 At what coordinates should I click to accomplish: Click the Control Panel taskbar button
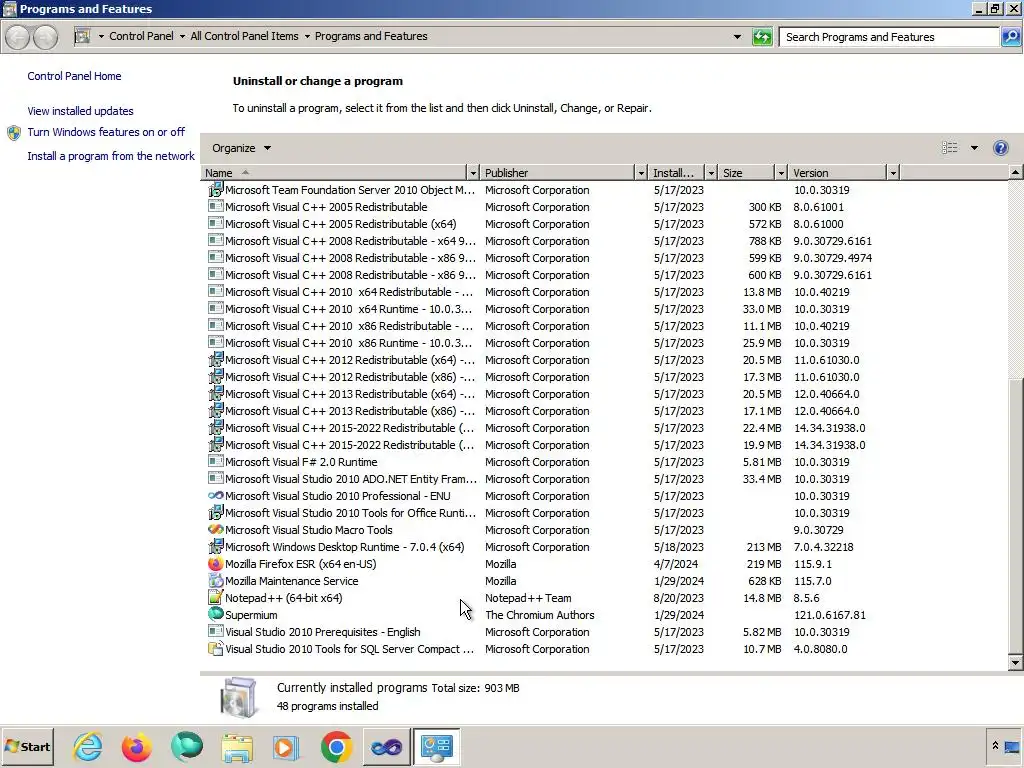[x=437, y=747]
